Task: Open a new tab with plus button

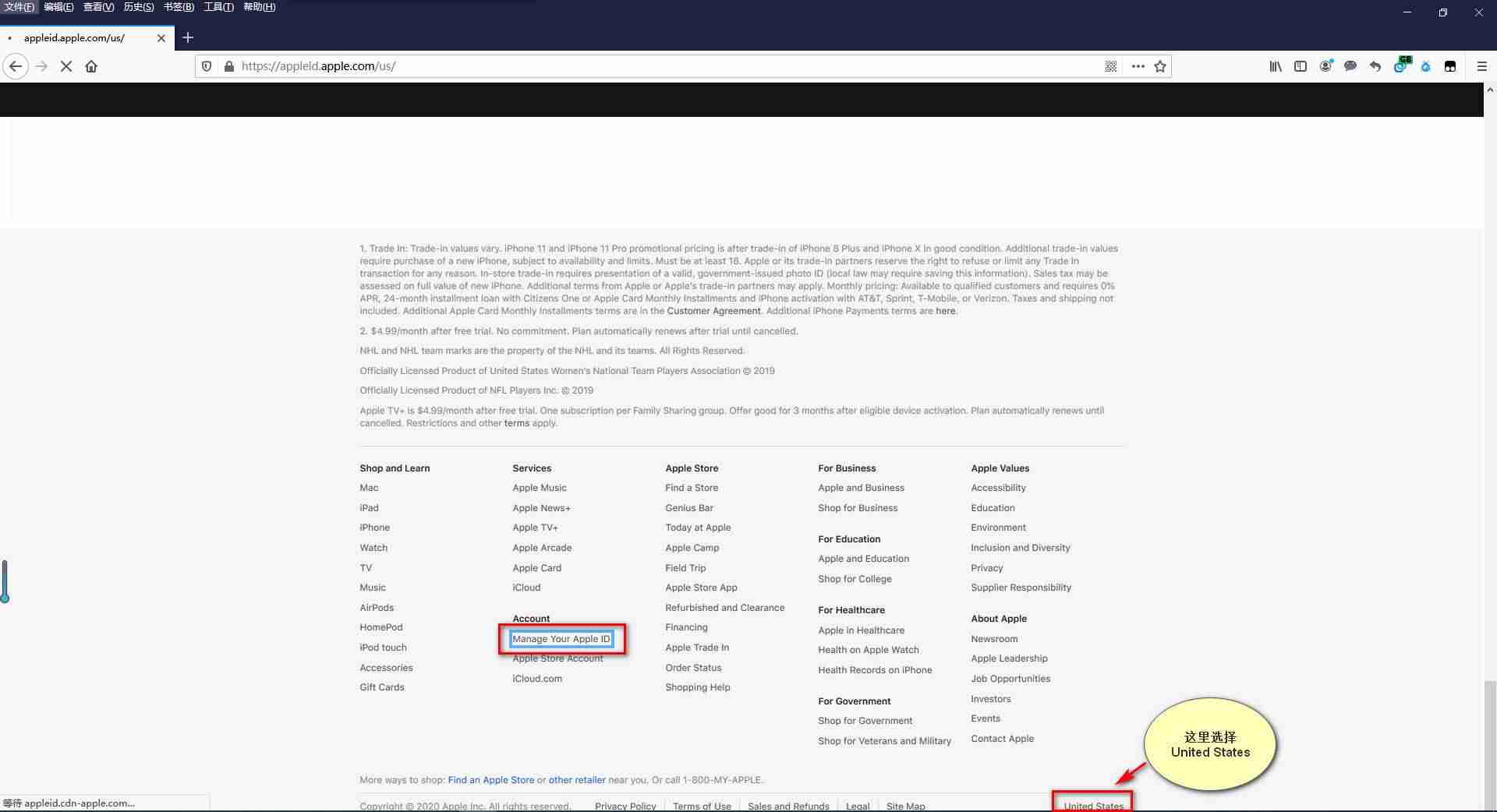Action: pos(188,37)
